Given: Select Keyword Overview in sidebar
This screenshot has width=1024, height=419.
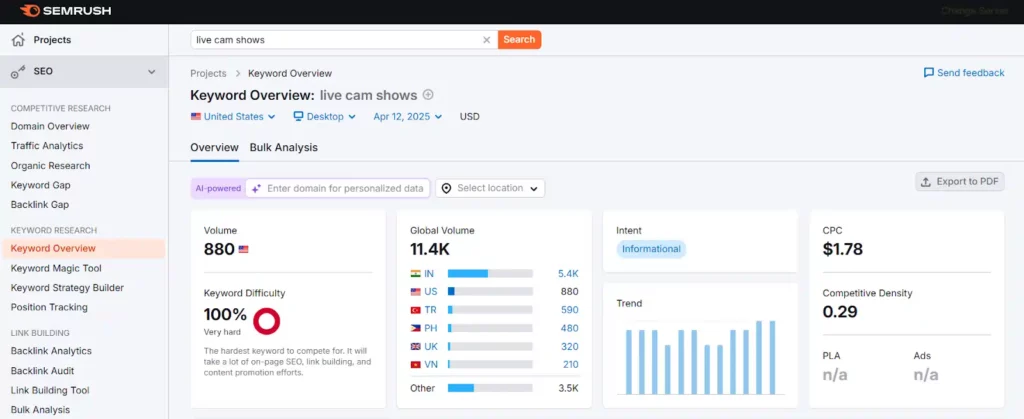Looking at the screenshot, I should click(x=84, y=248).
